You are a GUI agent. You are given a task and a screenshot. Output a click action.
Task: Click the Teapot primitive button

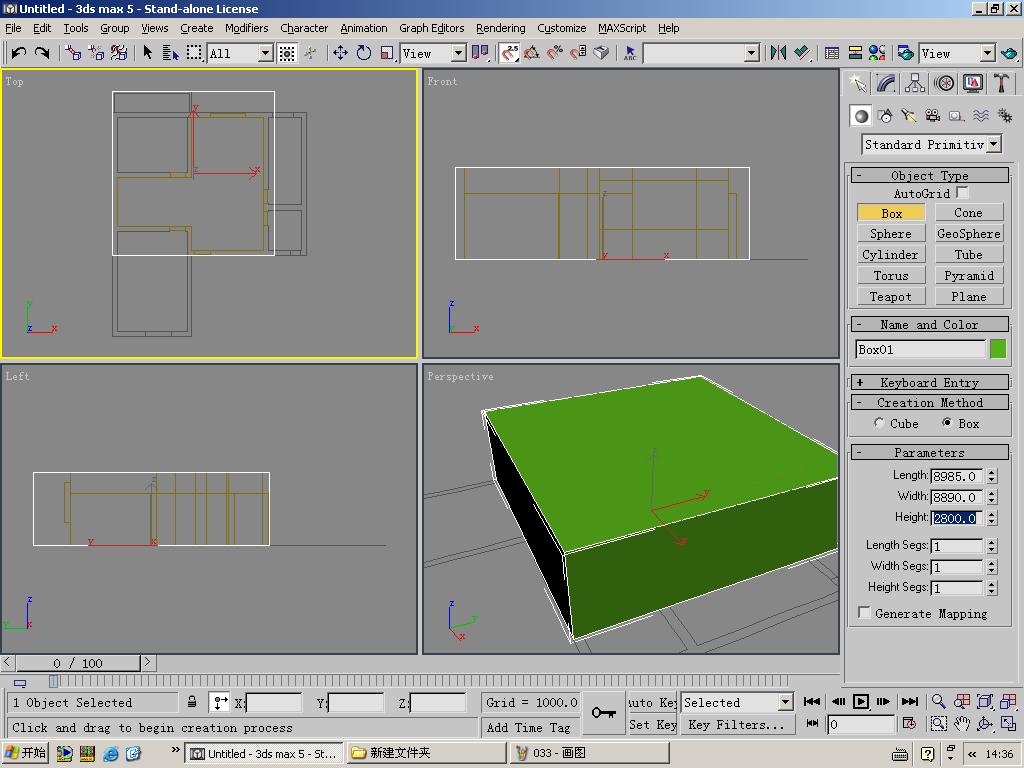pyautogui.click(x=890, y=296)
